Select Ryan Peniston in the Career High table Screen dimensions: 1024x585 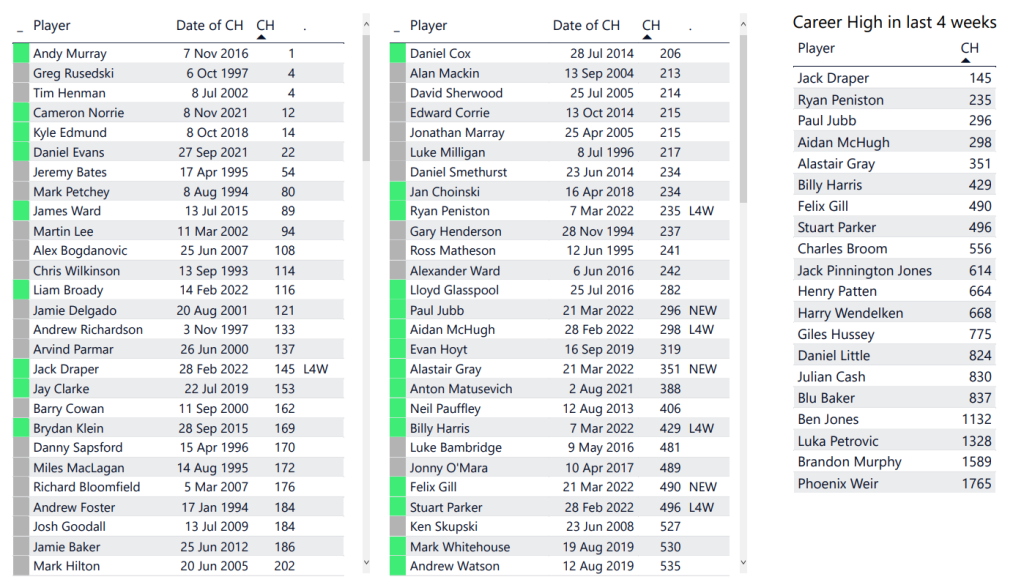click(840, 100)
